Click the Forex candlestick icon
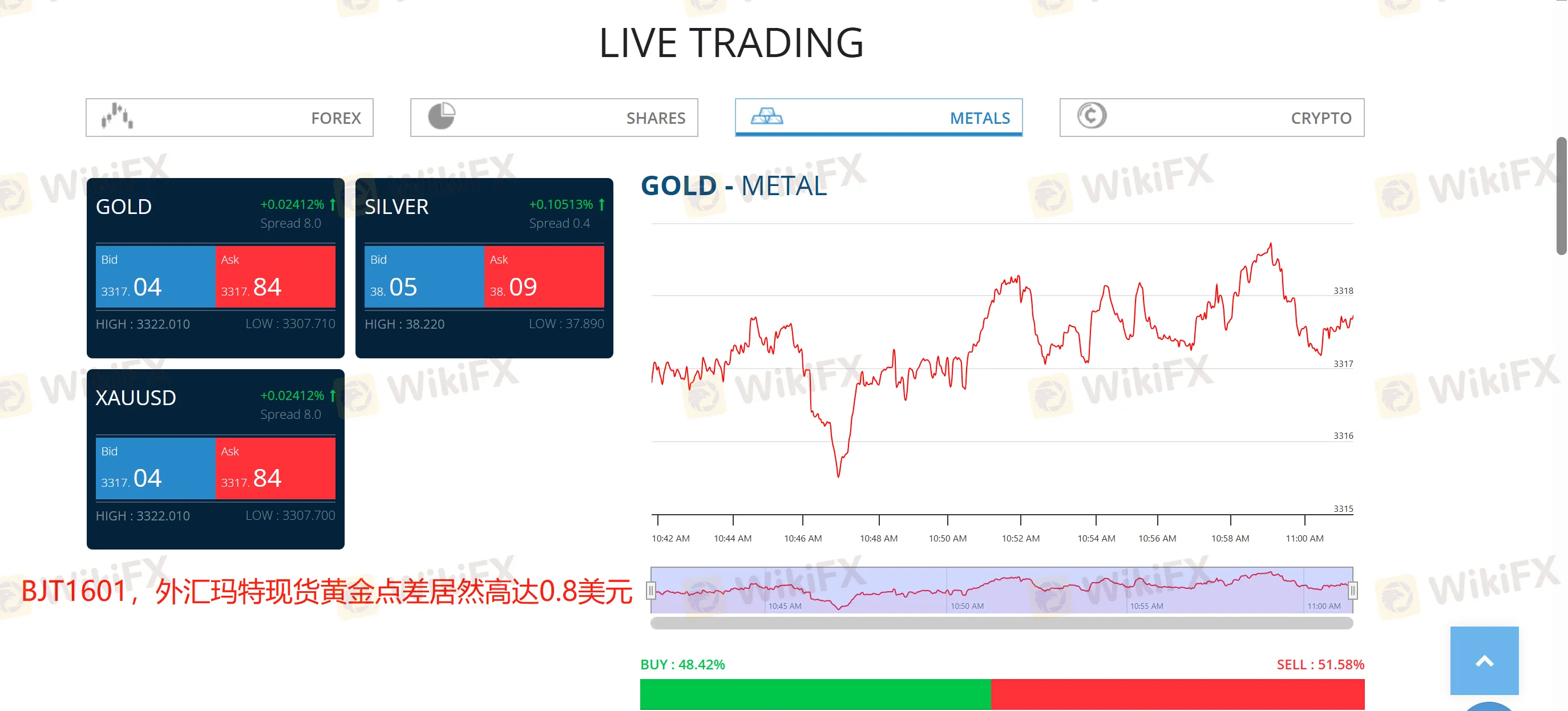Screen dimensions: 1568x711 click(117, 116)
